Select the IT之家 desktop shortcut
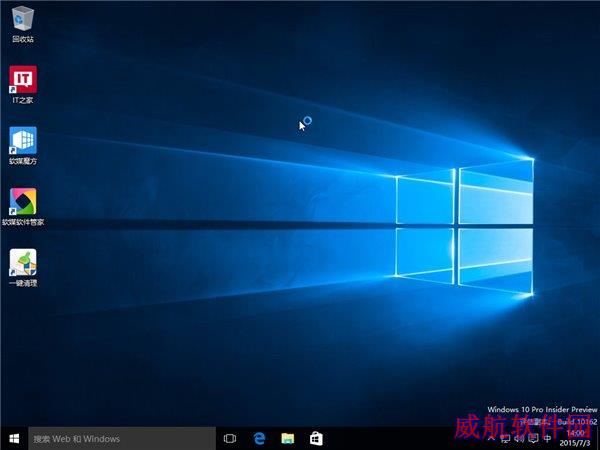The image size is (600, 450). pyautogui.click(x=23, y=85)
